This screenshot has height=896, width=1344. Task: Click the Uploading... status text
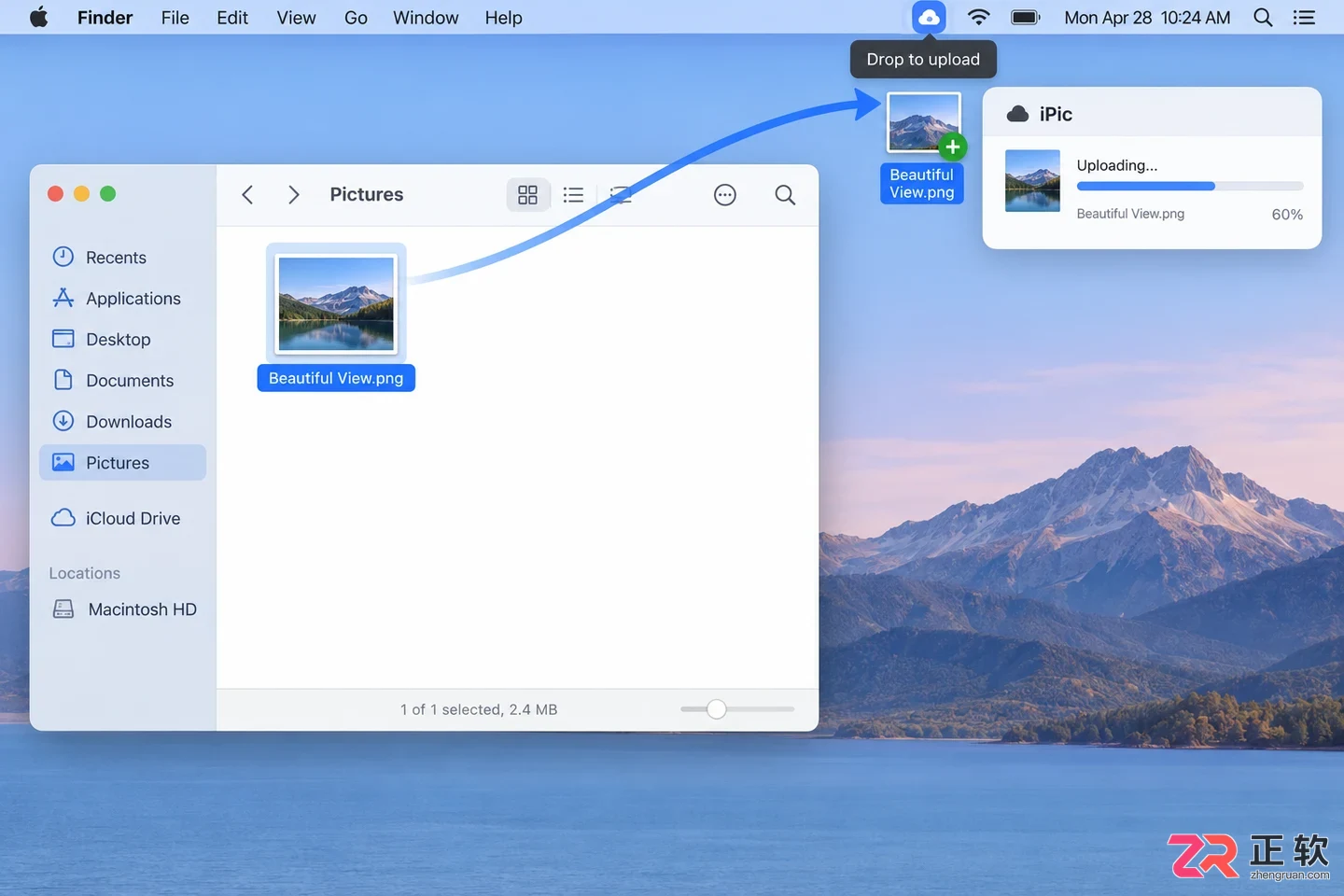(x=1116, y=165)
